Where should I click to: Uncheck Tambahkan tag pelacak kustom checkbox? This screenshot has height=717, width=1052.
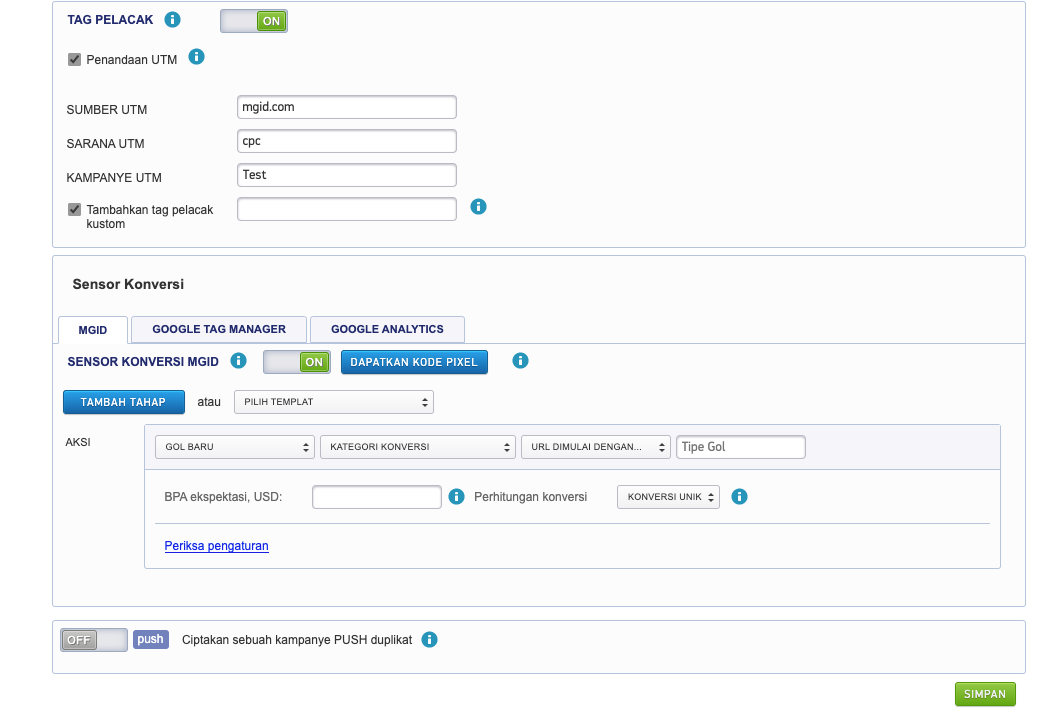[74, 210]
